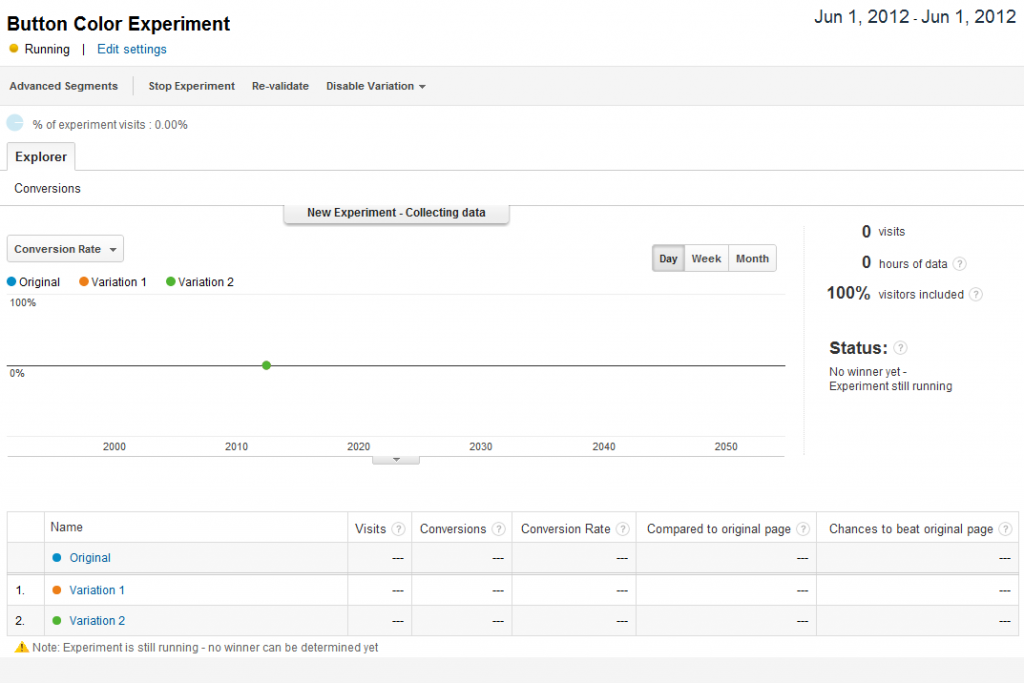Click the Status help question mark

click(x=901, y=348)
